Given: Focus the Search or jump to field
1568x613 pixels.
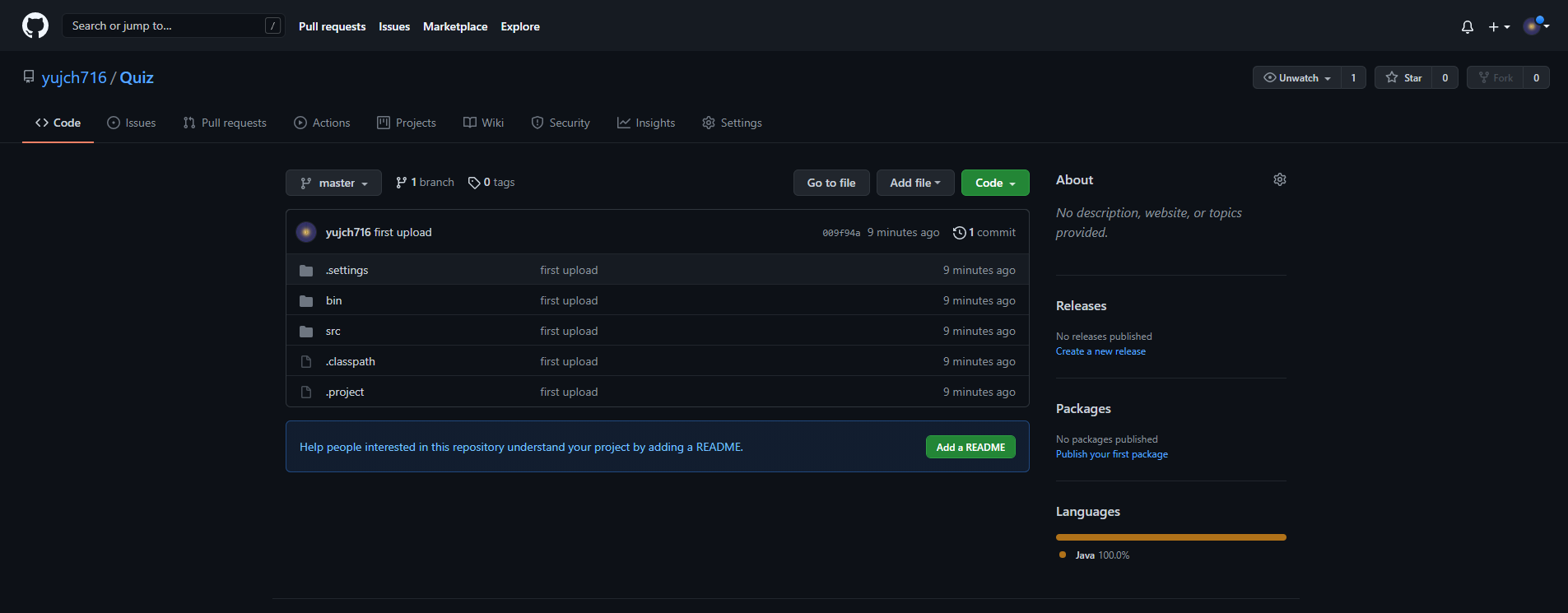Looking at the screenshot, I should click(173, 26).
